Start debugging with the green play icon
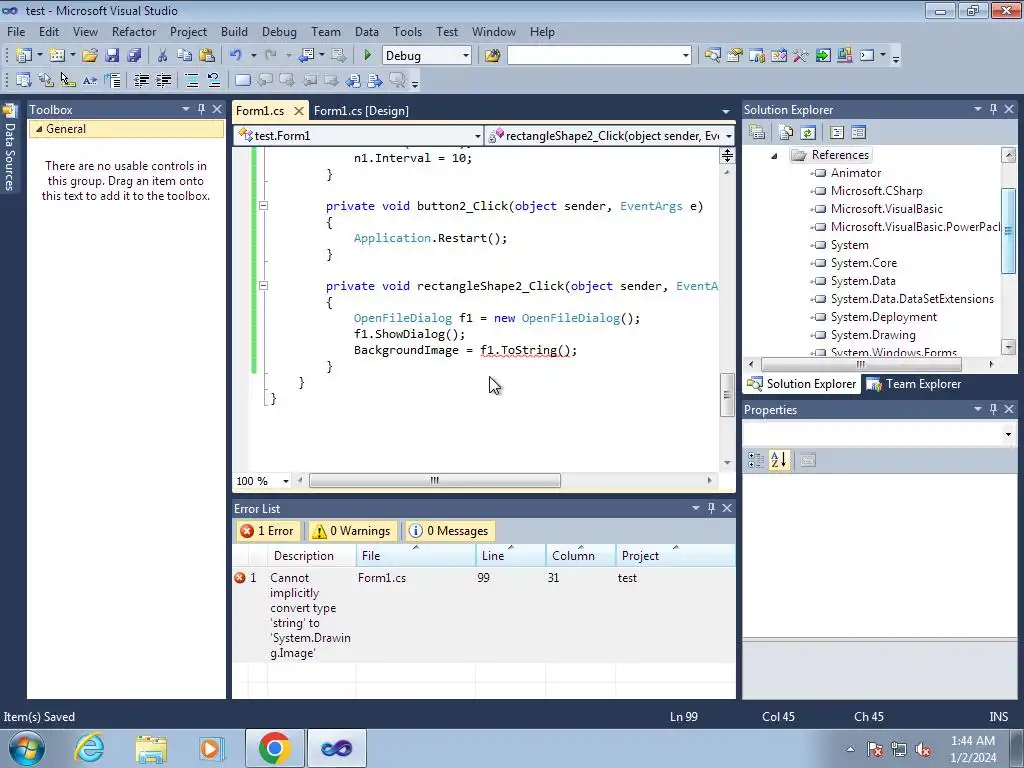Viewport: 1024px width, 768px height. (x=367, y=56)
